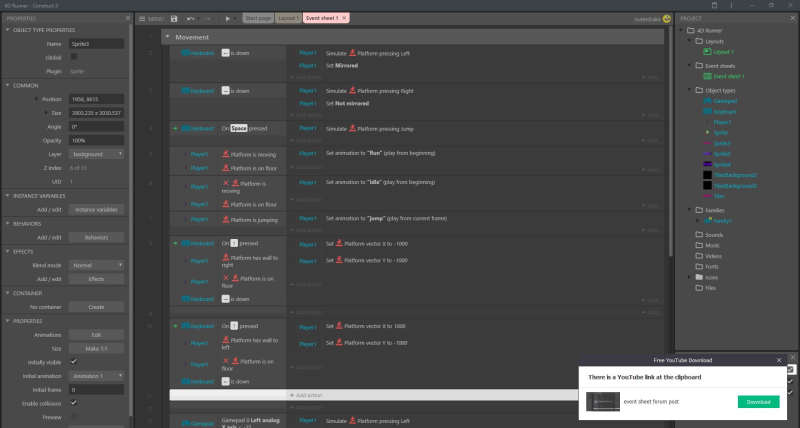
Task: Collapse the Movement event group
Action: click(x=167, y=37)
